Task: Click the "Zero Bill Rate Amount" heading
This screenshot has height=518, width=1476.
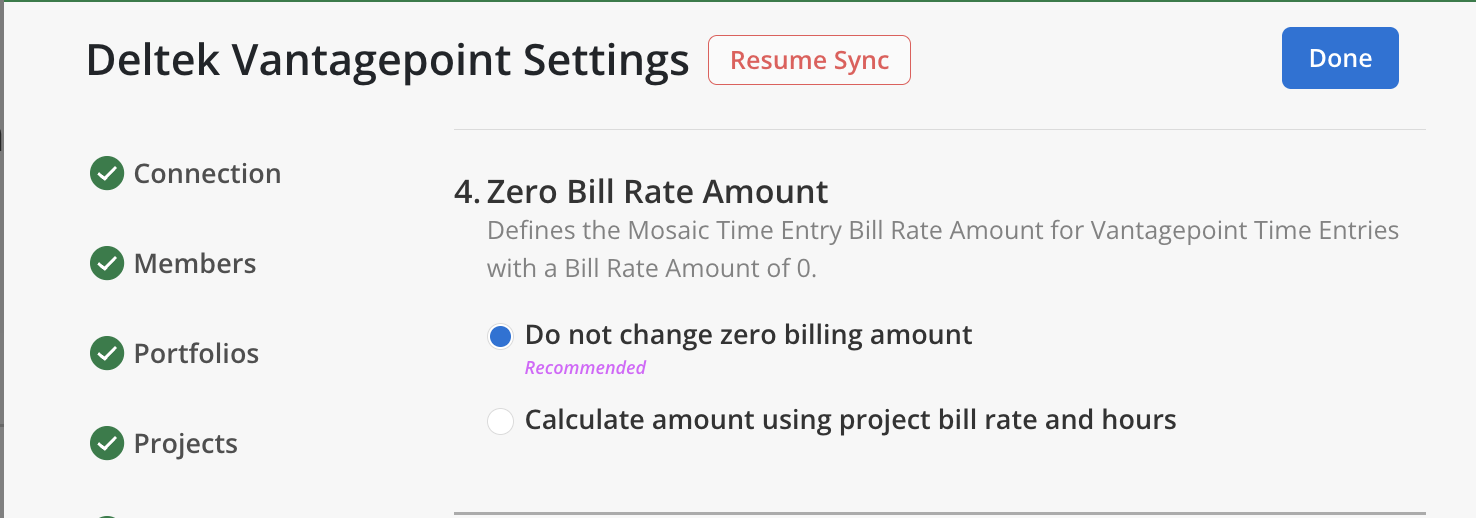Action: point(657,191)
